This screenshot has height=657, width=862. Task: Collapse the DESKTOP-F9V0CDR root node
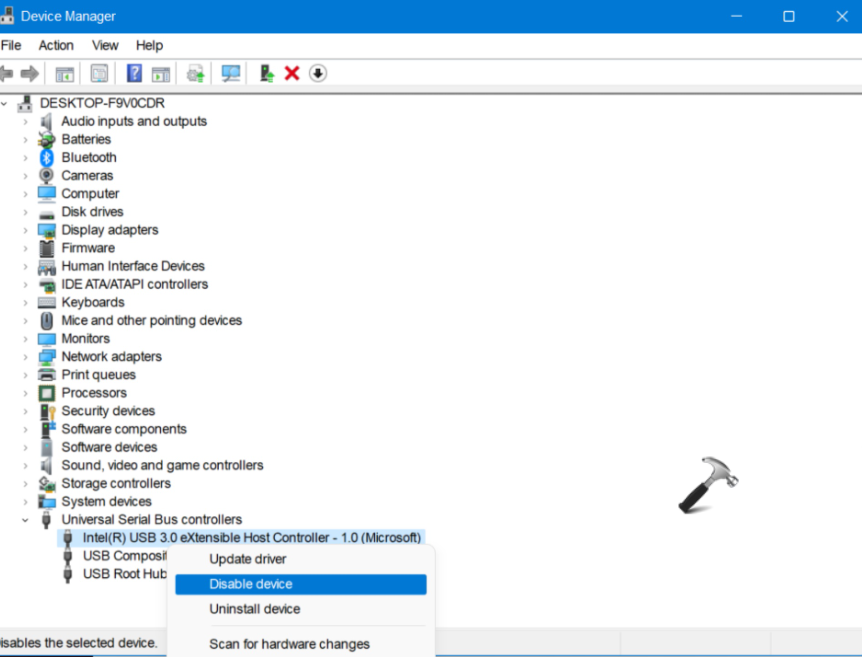5,103
